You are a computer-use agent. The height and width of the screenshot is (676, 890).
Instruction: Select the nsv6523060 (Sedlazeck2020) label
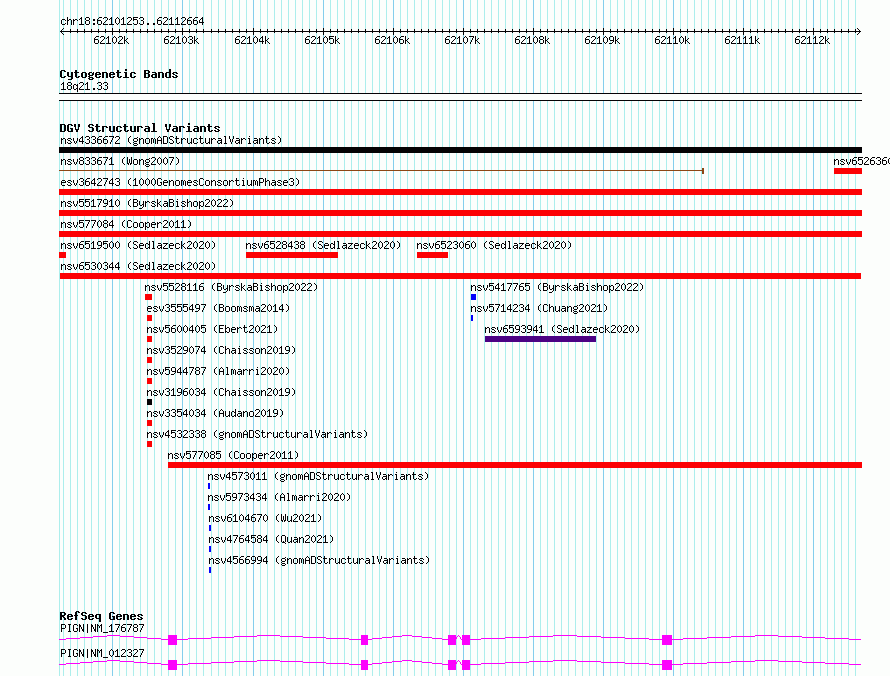point(494,245)
